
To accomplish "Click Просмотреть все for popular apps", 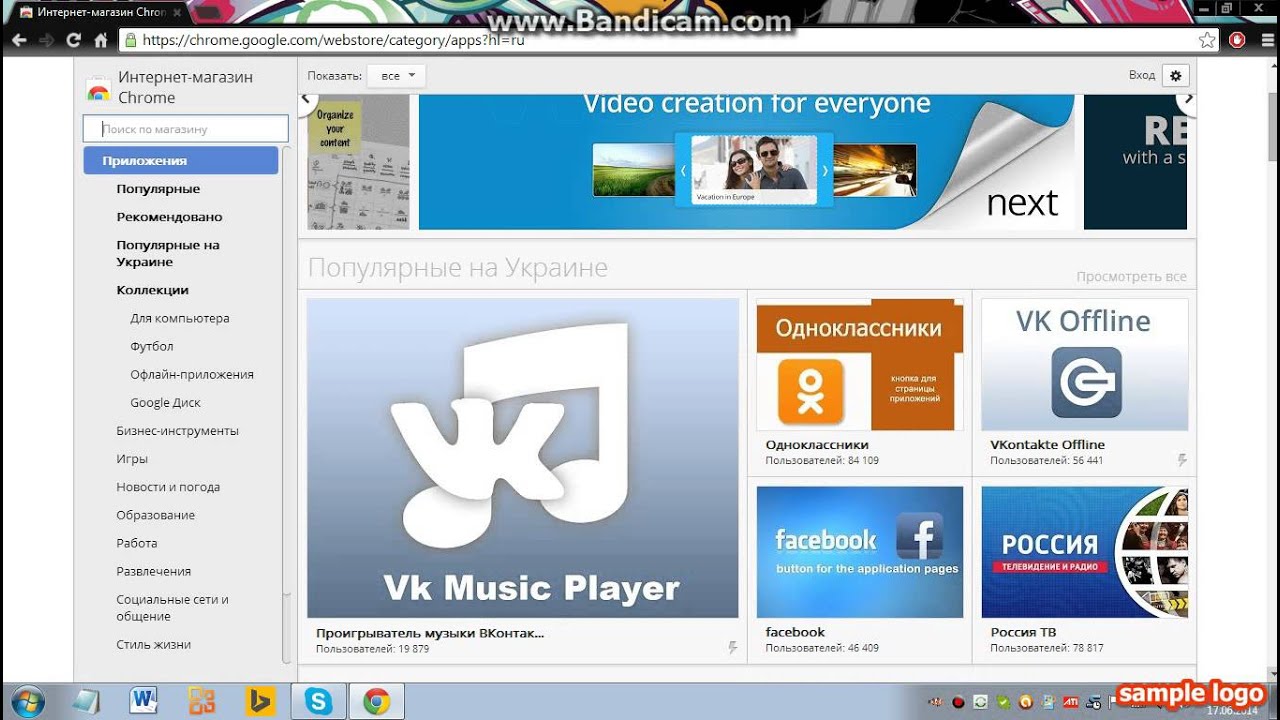I will coord(1132,276).
